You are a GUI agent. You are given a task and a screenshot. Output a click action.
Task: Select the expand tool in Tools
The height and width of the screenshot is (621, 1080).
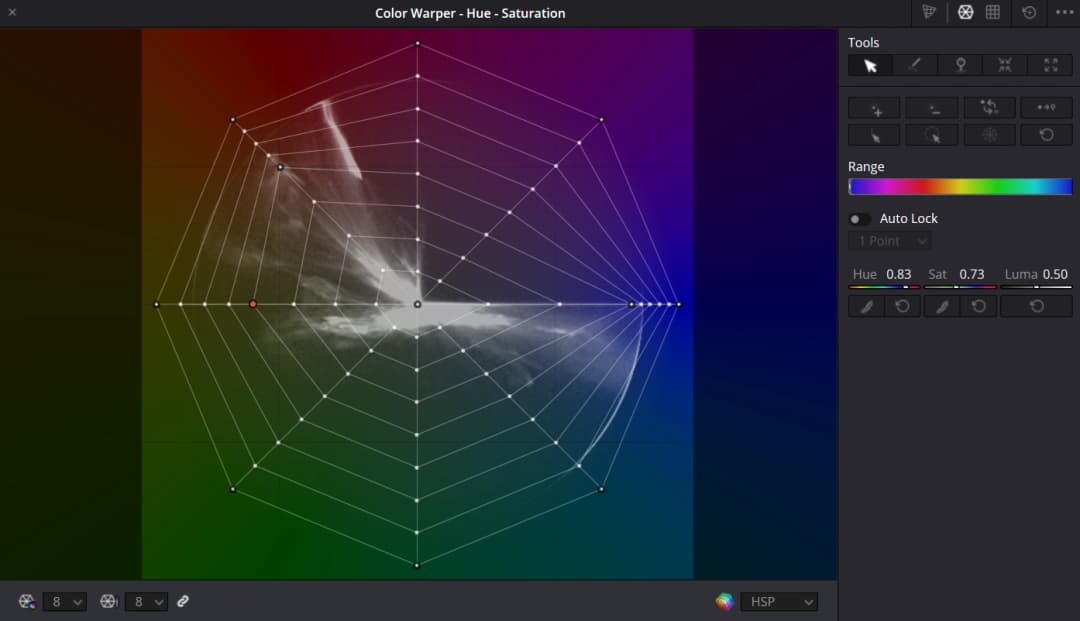(x=1049, y=65)
